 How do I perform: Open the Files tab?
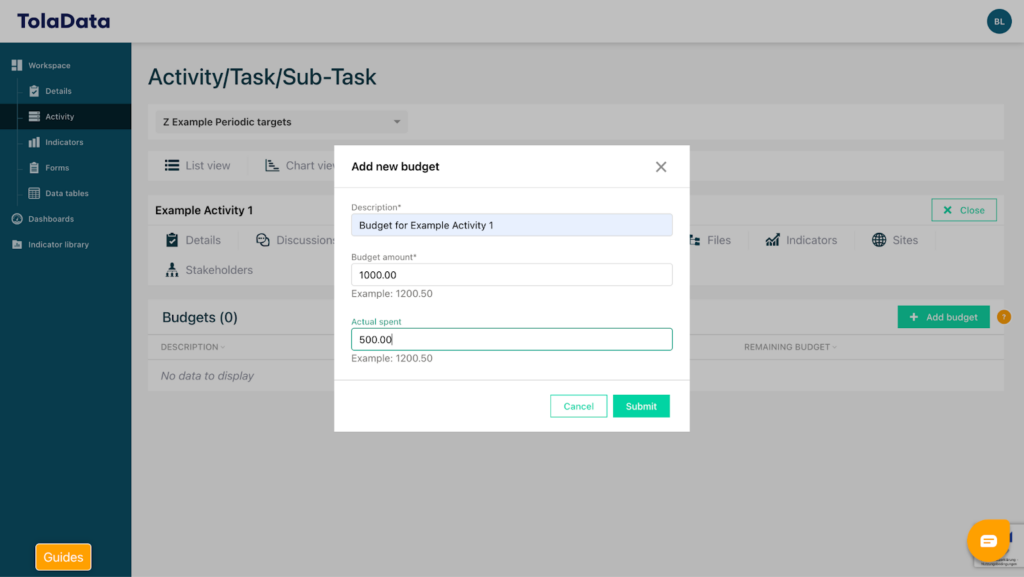(709, 240)
